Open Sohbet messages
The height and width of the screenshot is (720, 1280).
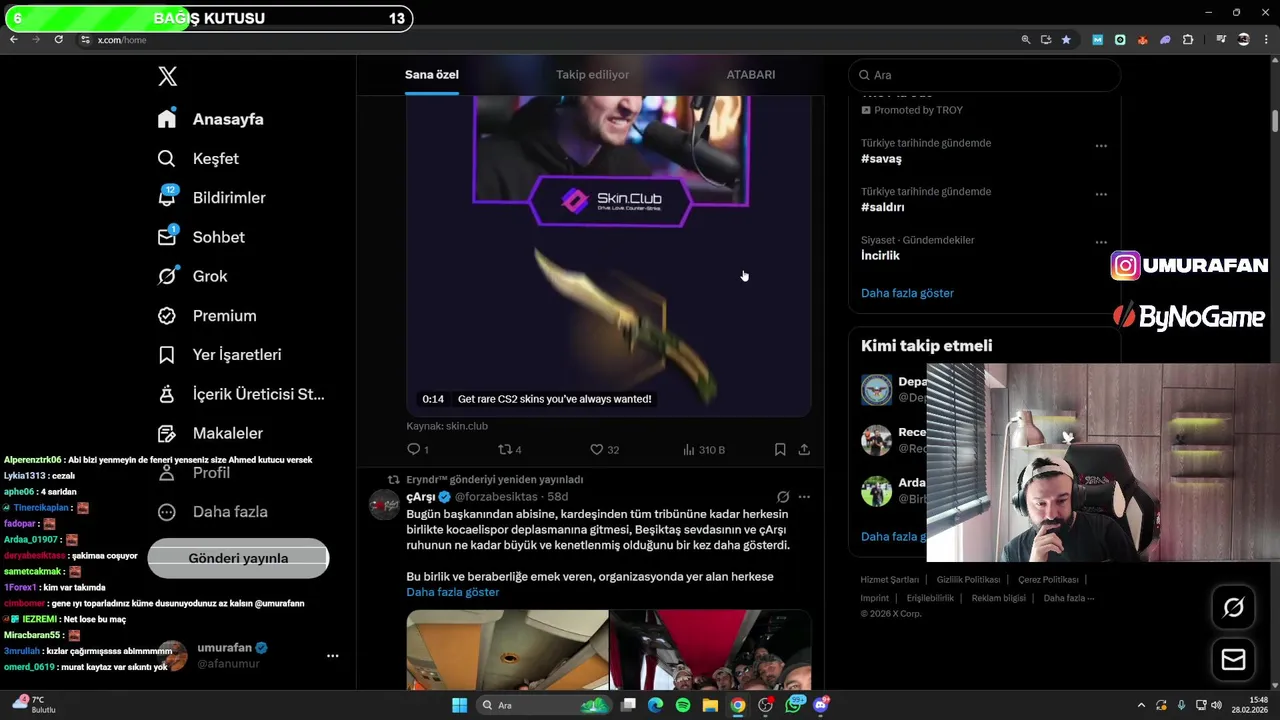(202, 237)
